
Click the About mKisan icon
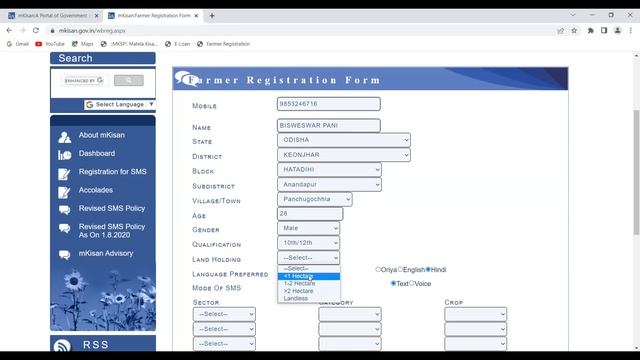tap(64, 137)
